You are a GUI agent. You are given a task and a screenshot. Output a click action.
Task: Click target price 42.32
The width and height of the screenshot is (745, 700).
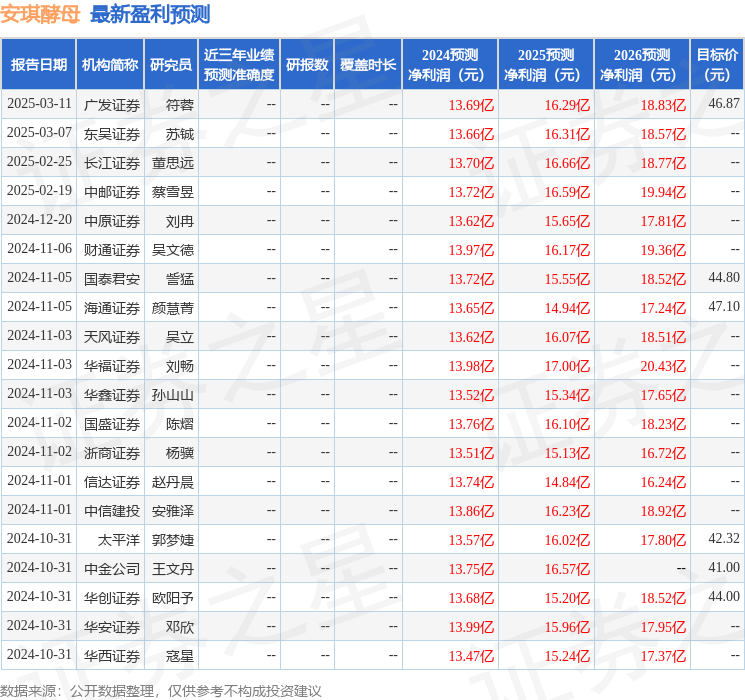[x=724, y=538]
